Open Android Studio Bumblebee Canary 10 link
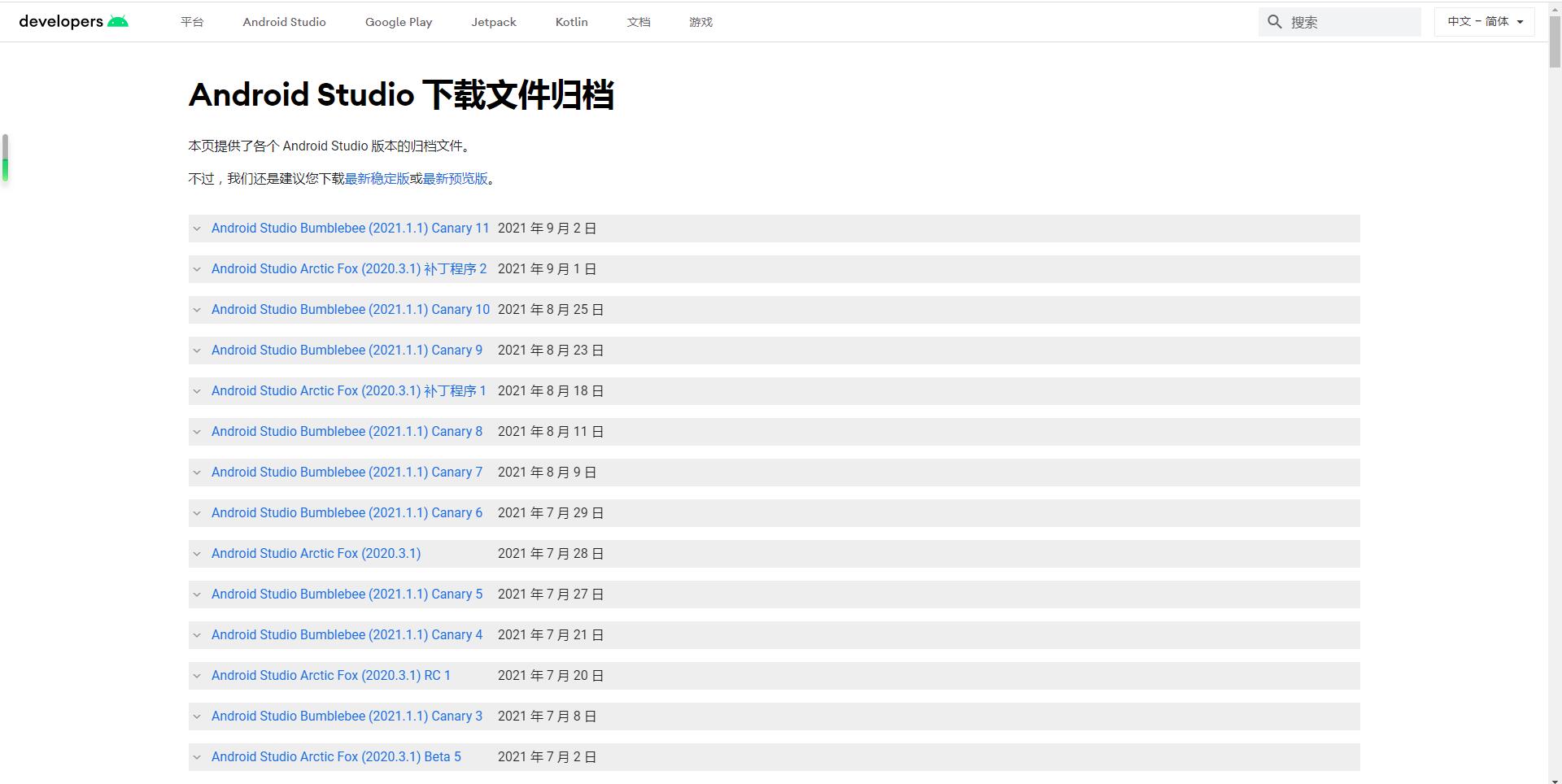 [x=351, y=310]
